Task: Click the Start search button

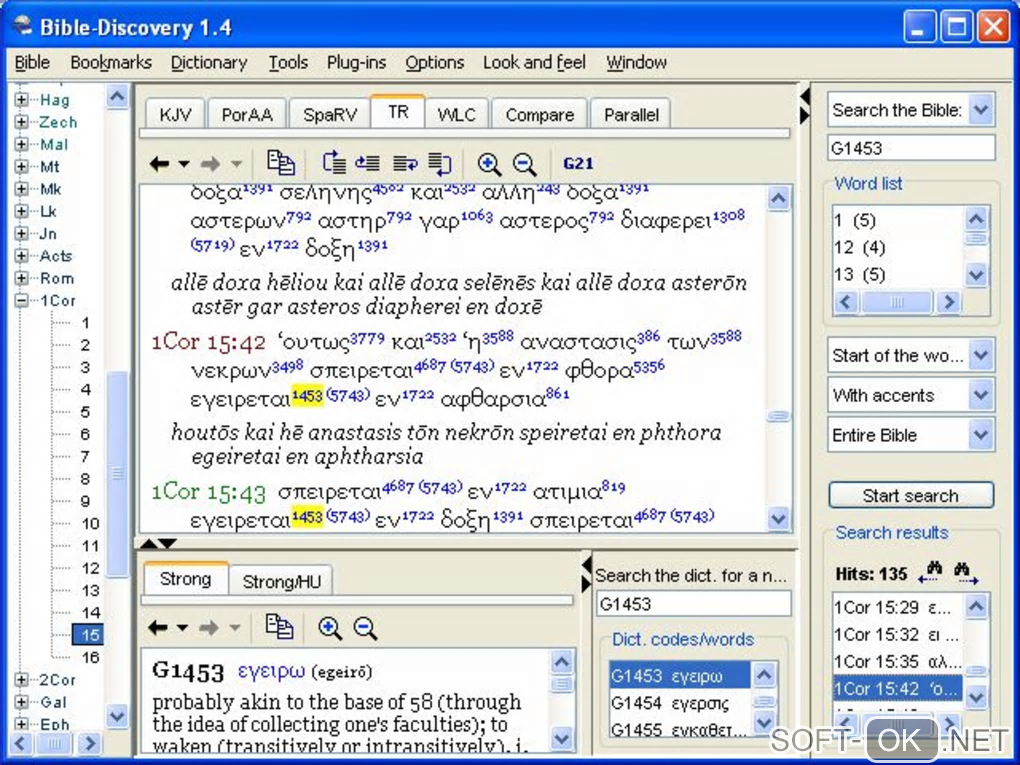Action: (911, 496)
